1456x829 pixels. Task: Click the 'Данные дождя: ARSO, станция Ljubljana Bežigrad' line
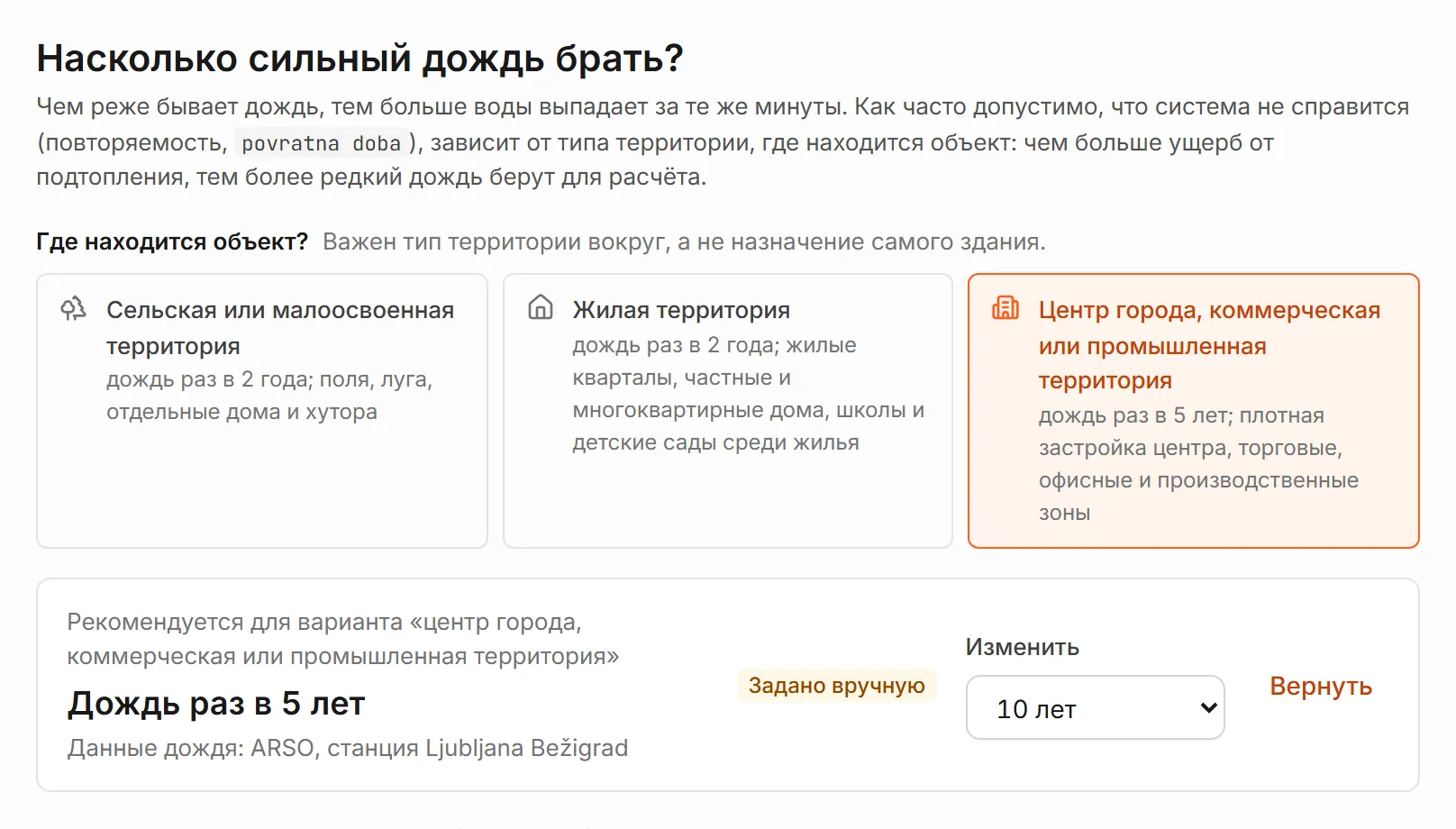(348, 748)
